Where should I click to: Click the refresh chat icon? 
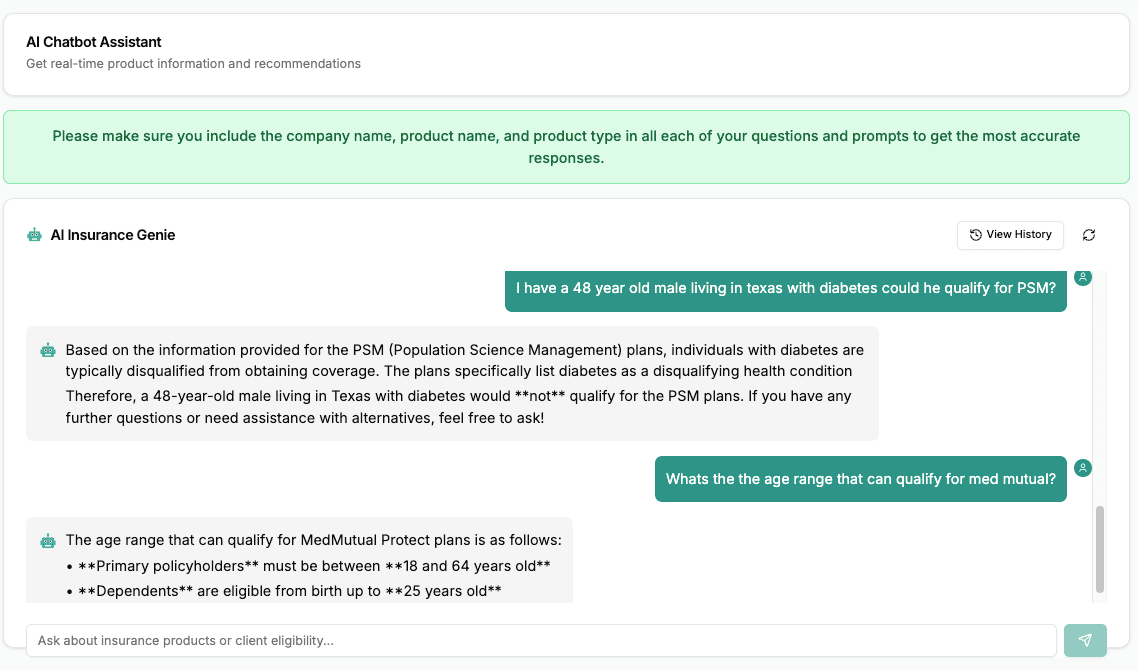click(x=1089, y=235)
